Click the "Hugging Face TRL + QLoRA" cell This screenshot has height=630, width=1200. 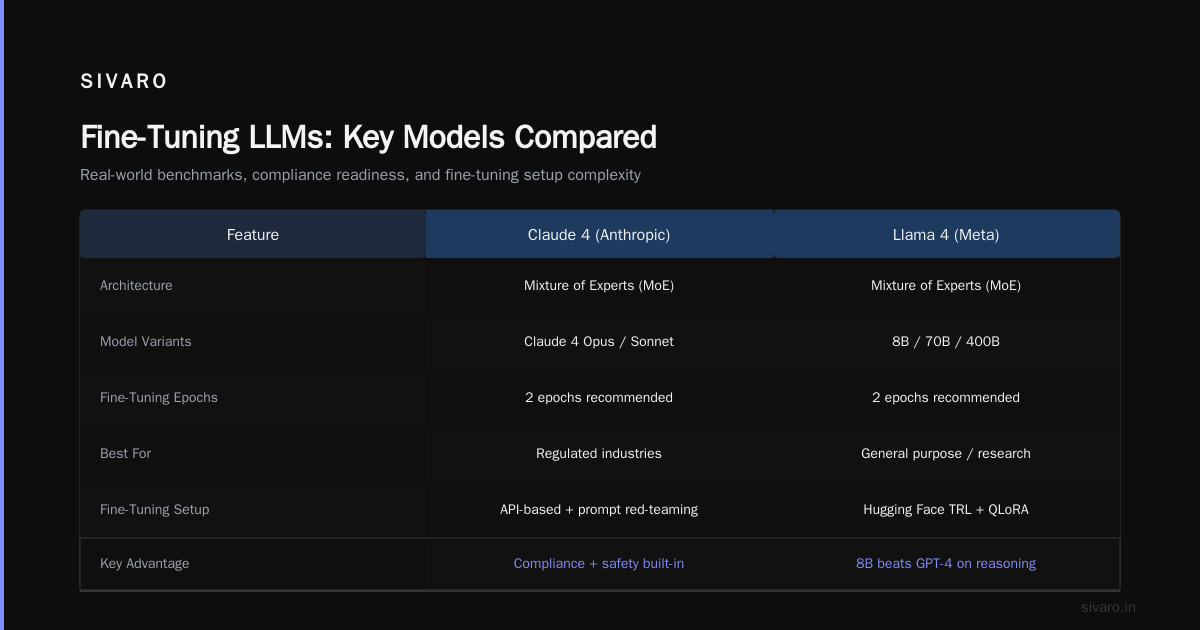coord(946,510)
